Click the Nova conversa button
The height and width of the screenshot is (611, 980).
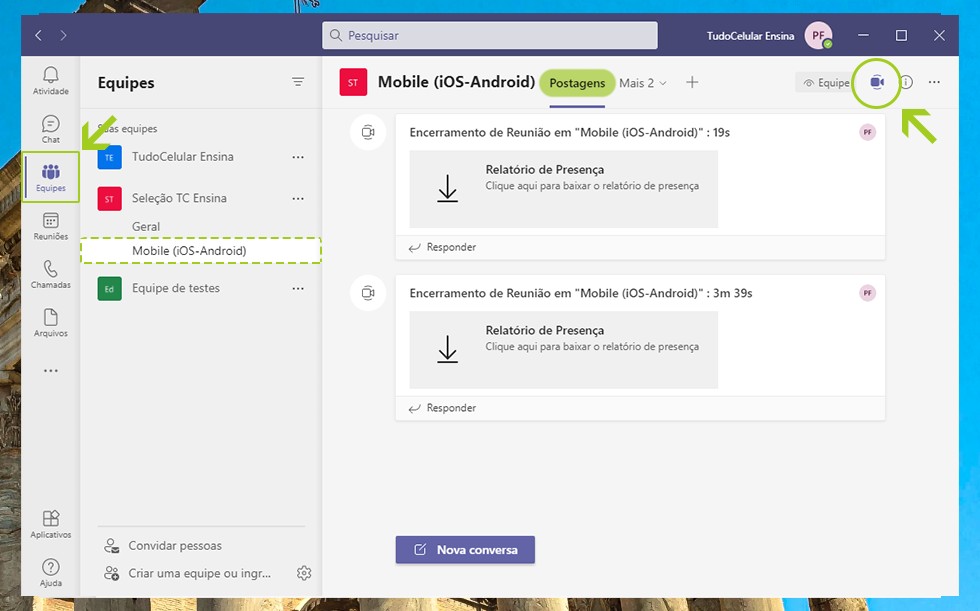(x=465, y=550)
